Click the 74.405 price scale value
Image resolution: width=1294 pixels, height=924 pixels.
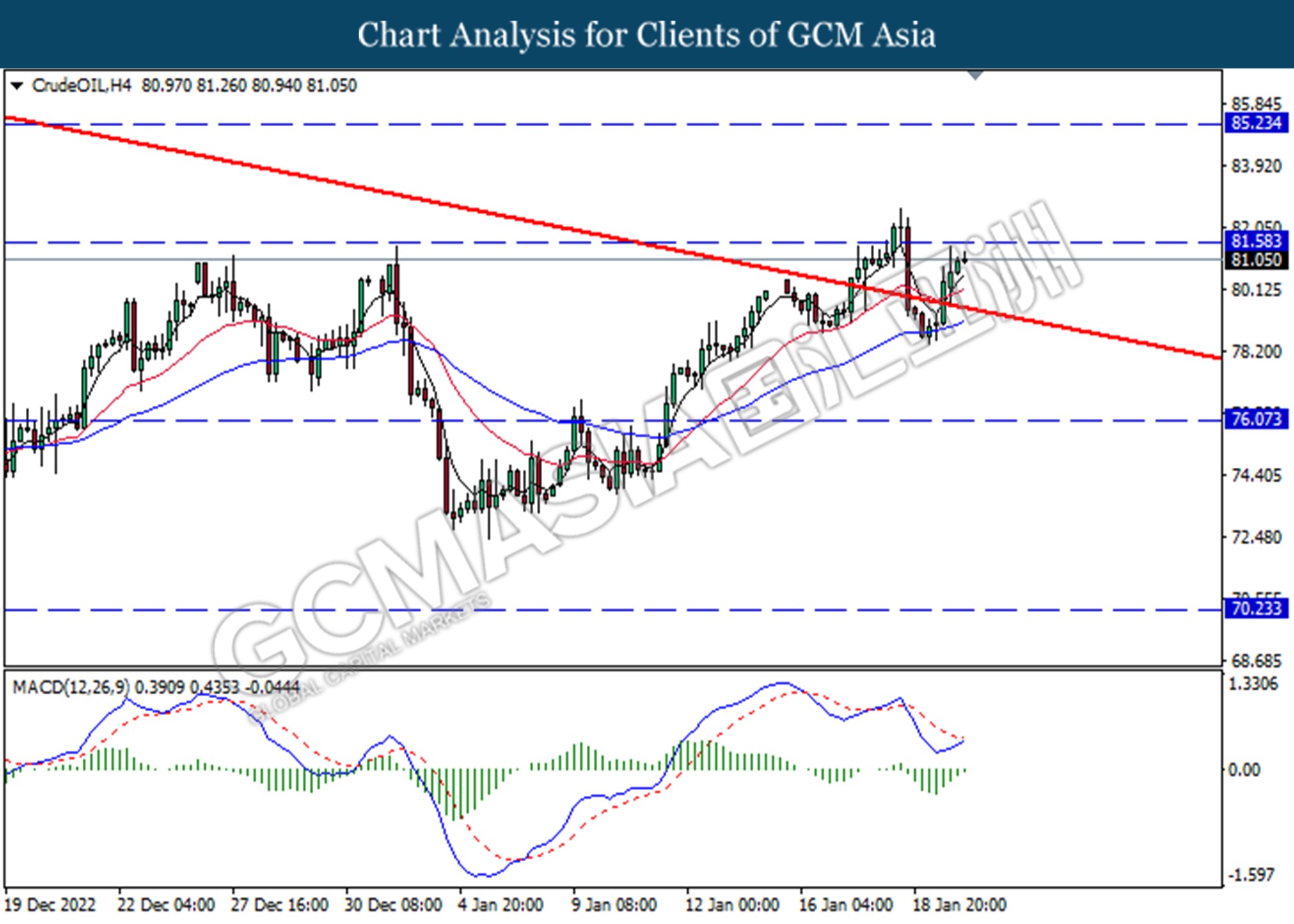1256,476
